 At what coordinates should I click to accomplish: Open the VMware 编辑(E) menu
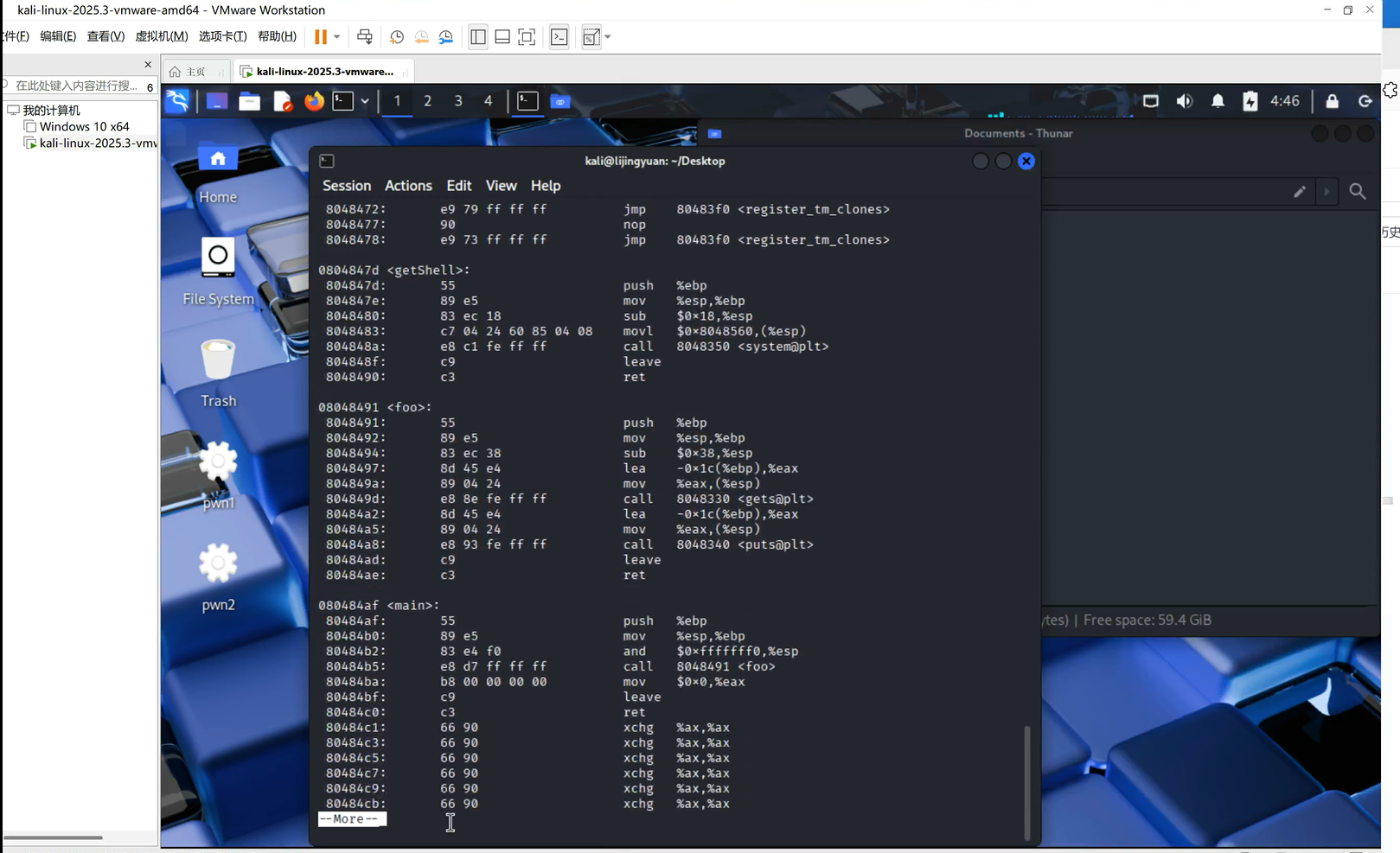click(58, 36)
